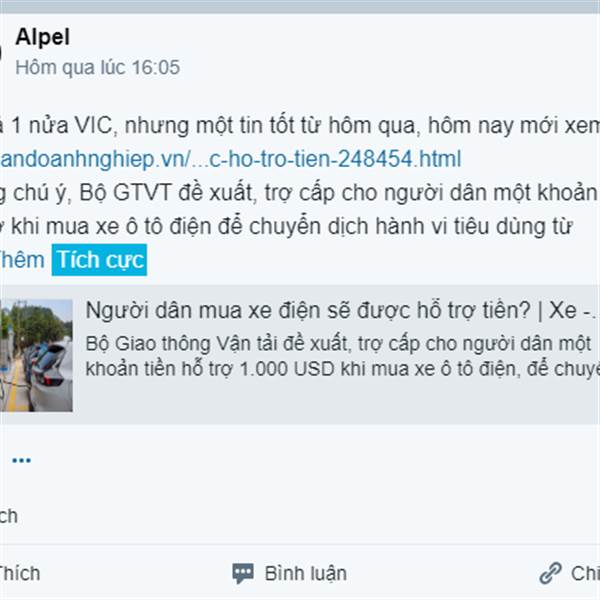Open Alpel's profile from the username
Screen dimensions: 600x600
coord(42,37)
